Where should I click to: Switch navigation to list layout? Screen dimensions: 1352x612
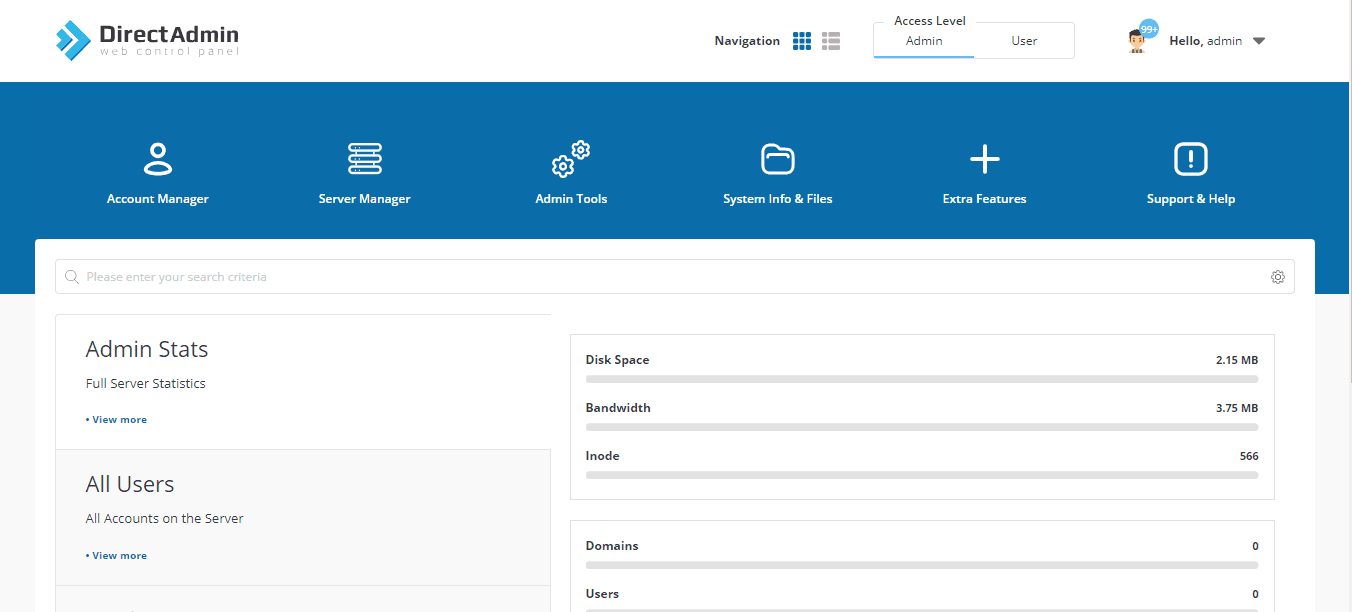[831, 41]
